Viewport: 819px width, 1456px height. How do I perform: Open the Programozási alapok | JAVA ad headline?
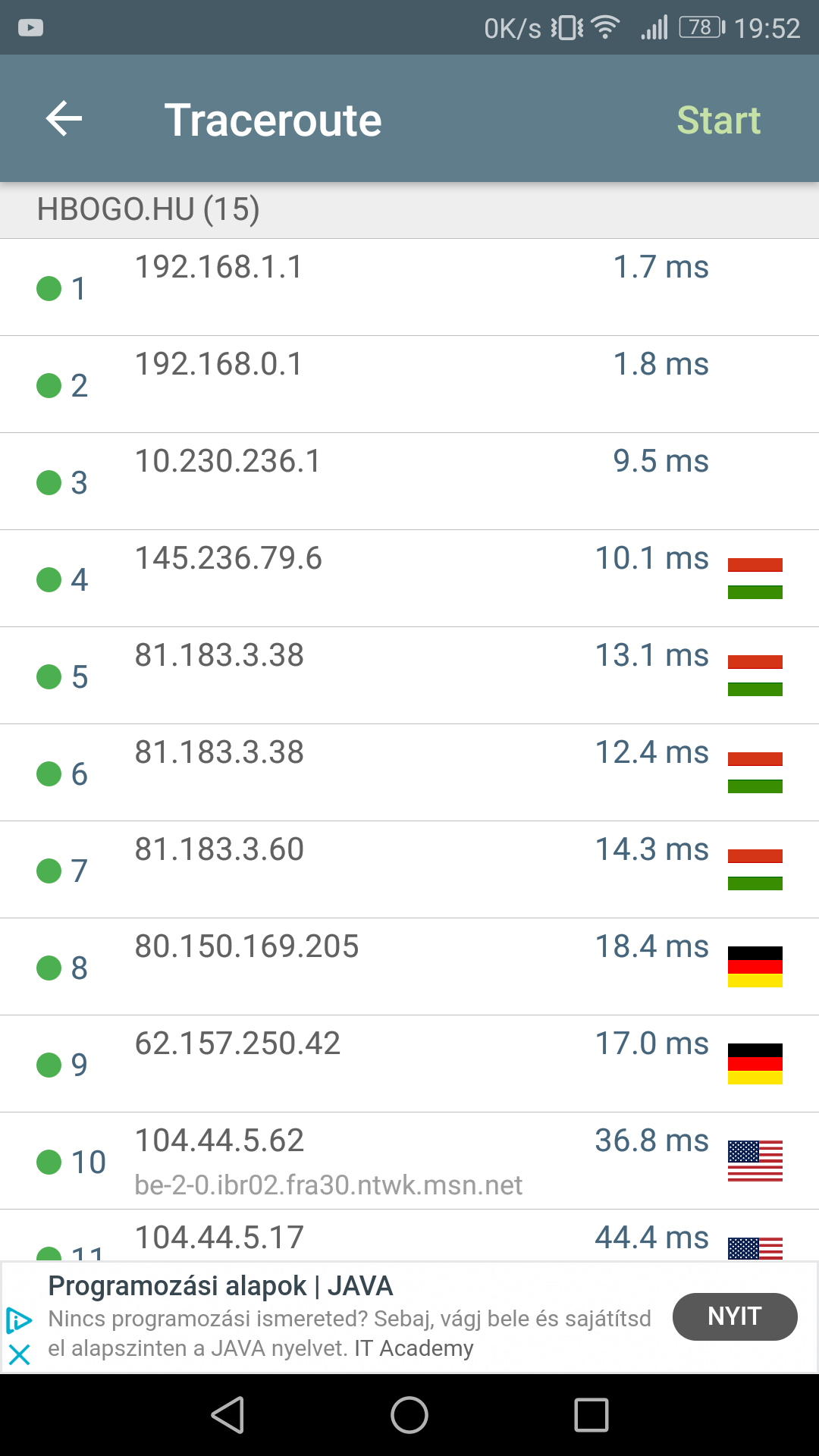click(220, 1286)
